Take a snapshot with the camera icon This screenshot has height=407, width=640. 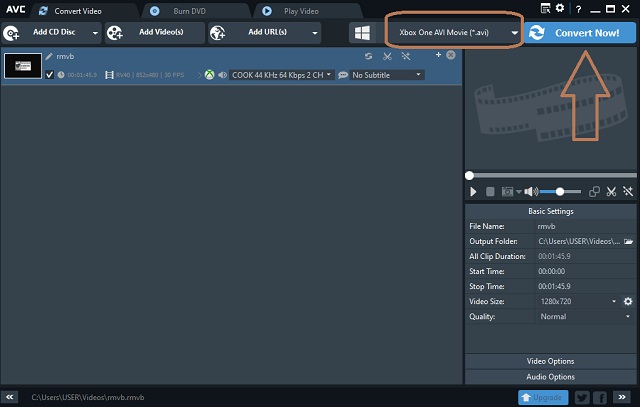(507, 191)
